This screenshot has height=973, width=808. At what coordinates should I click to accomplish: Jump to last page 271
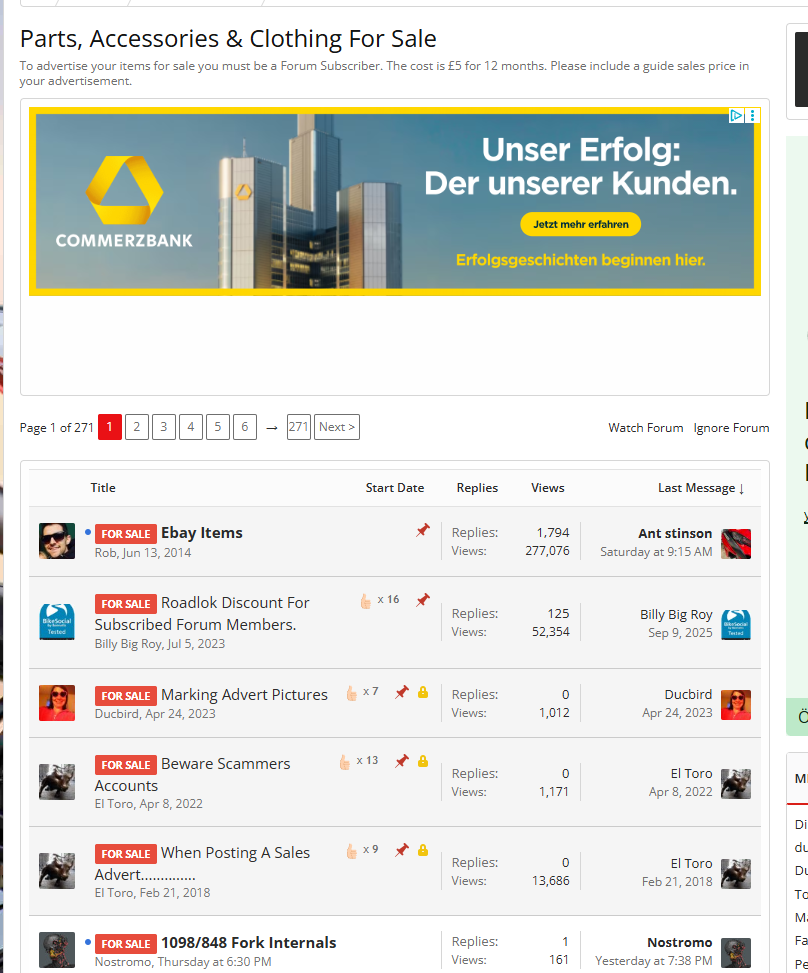point(298,428)
